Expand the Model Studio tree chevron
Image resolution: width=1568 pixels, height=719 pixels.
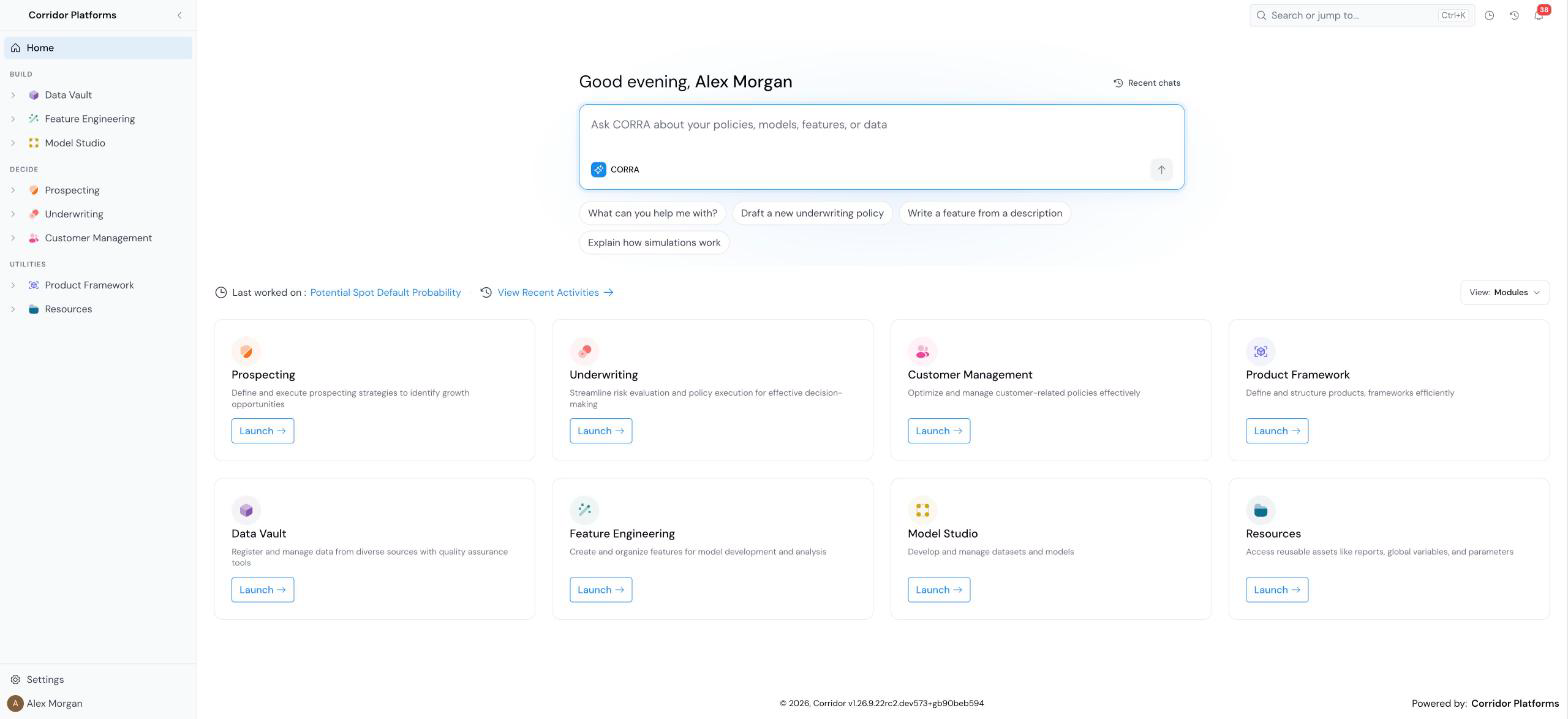click(x=13, y=143)
